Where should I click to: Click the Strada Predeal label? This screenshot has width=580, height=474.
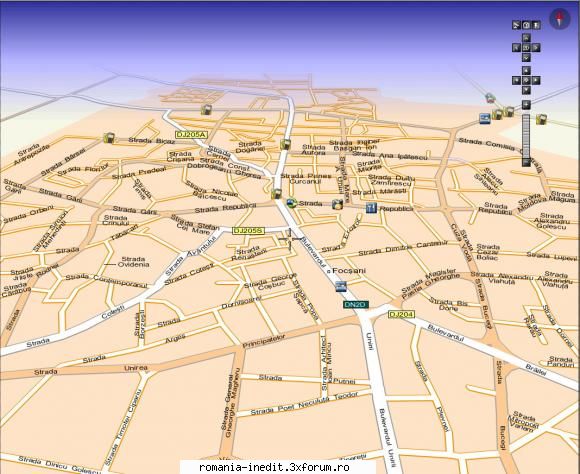coord(139,173)
